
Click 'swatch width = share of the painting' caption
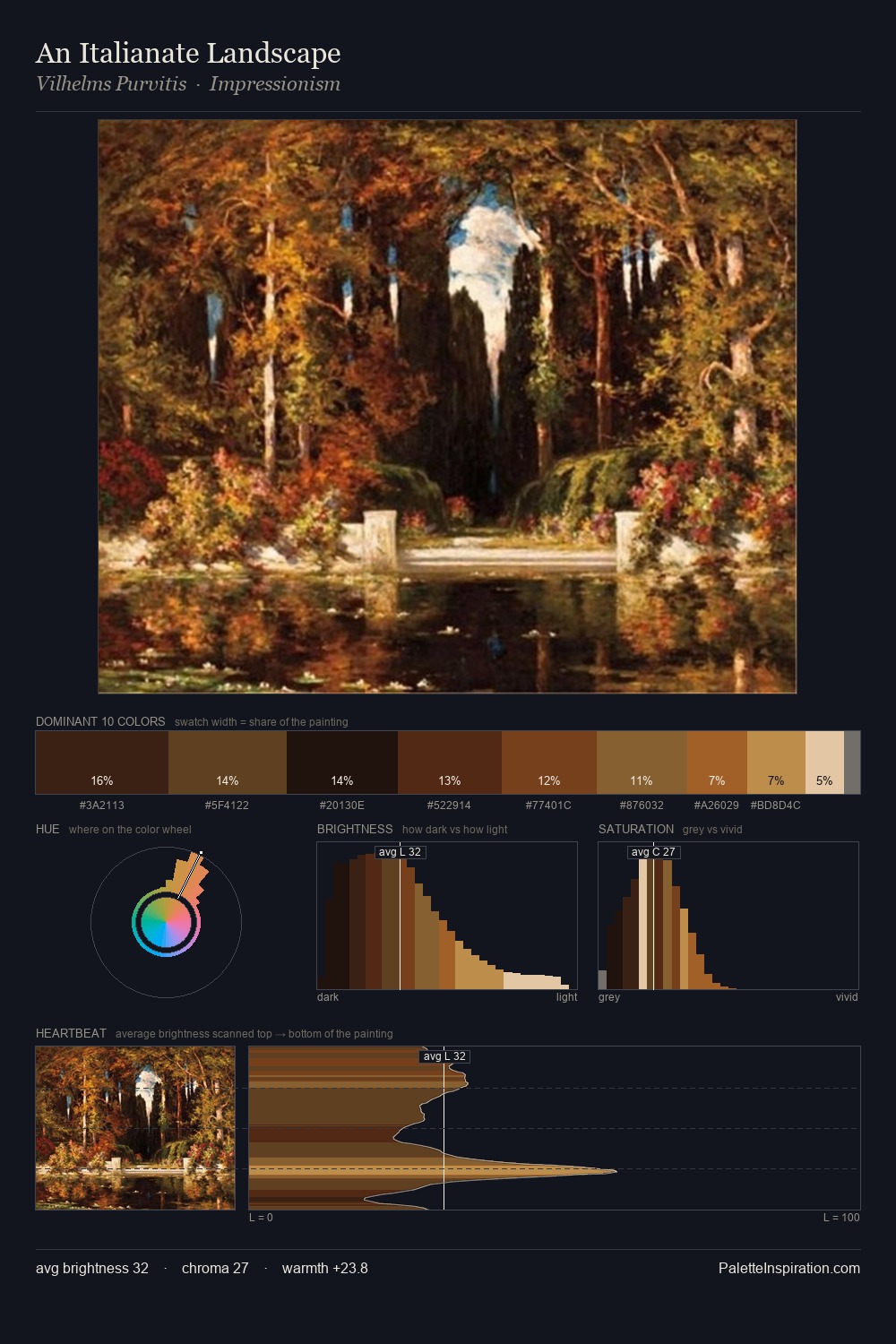[262, 722]
